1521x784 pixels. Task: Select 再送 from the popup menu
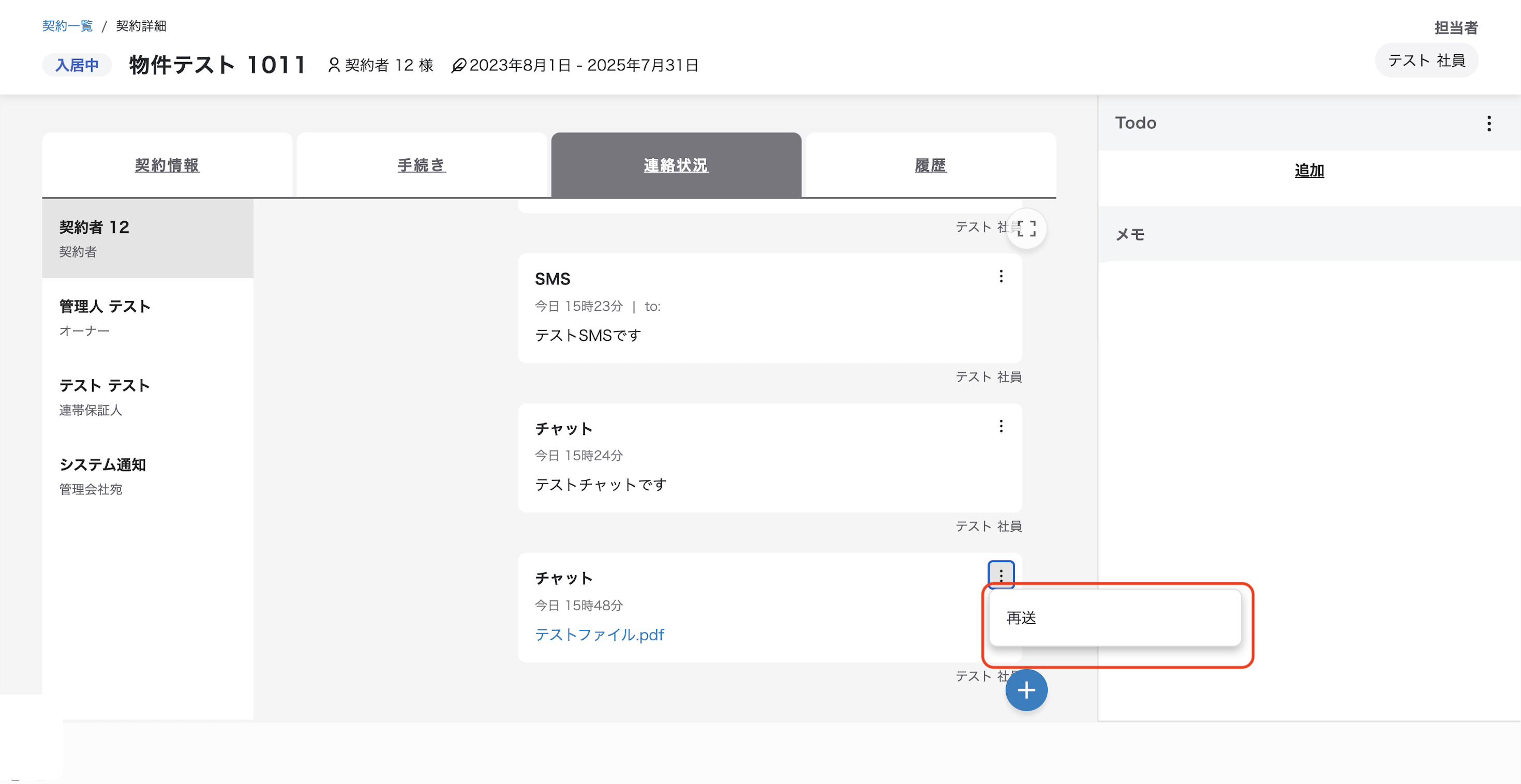pos(1115,617)
